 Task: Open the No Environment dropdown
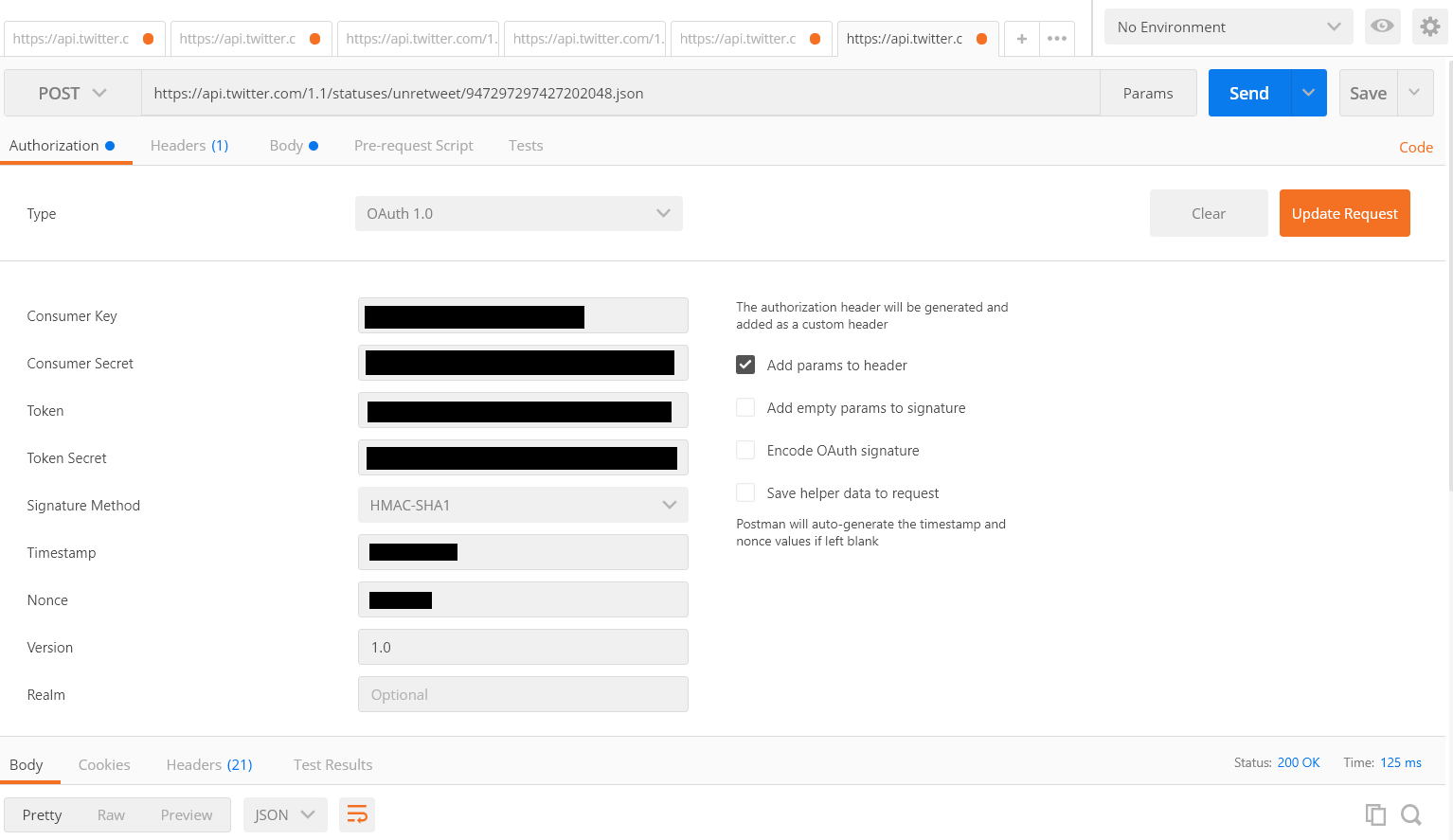1229,27
